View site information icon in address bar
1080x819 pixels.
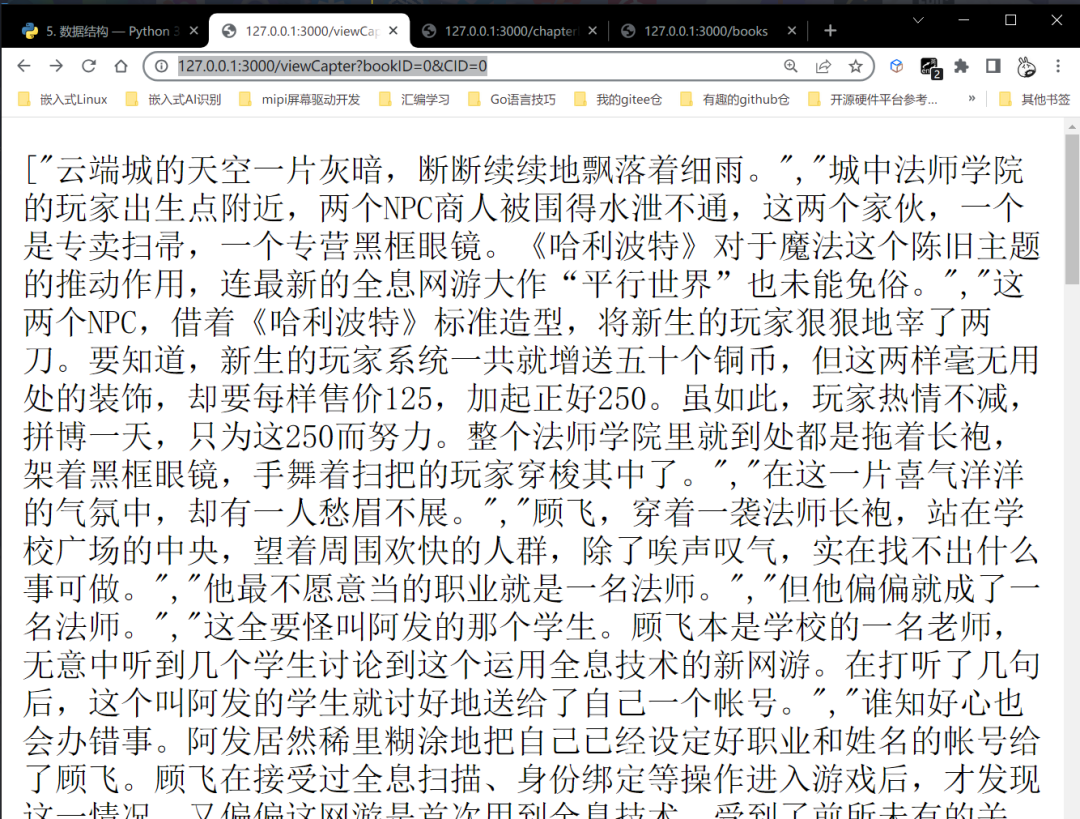pyautogui.click(x=161, y=66)
